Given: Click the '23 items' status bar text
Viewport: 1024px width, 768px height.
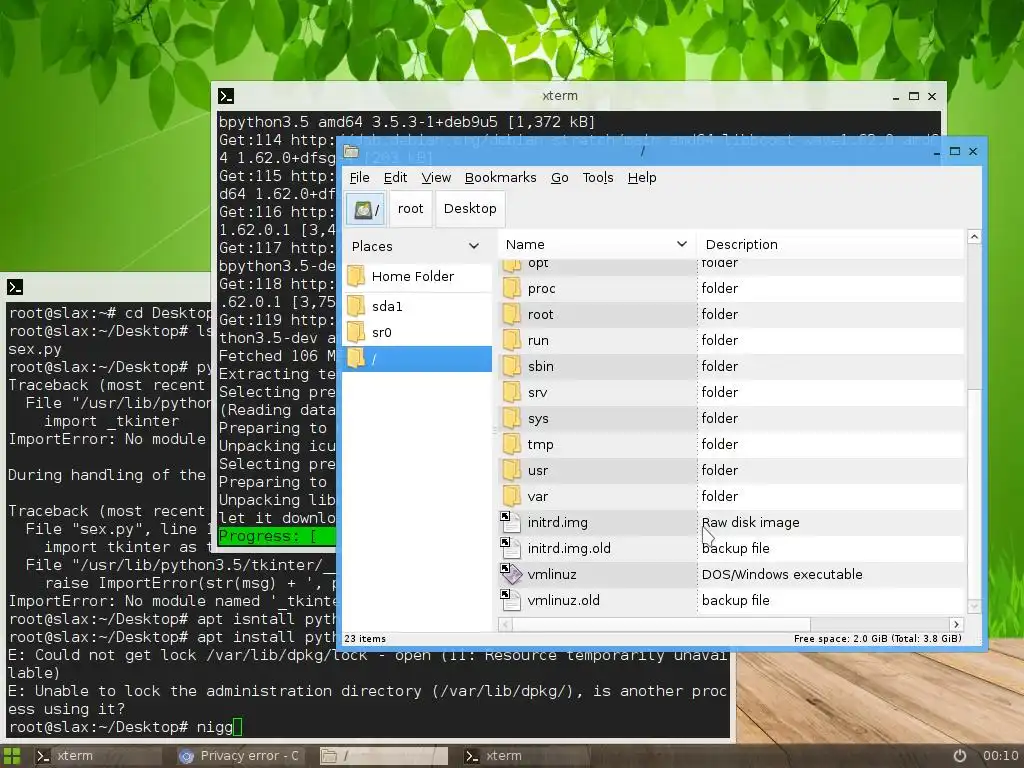Looking at the screenshot, I should 365,639.
